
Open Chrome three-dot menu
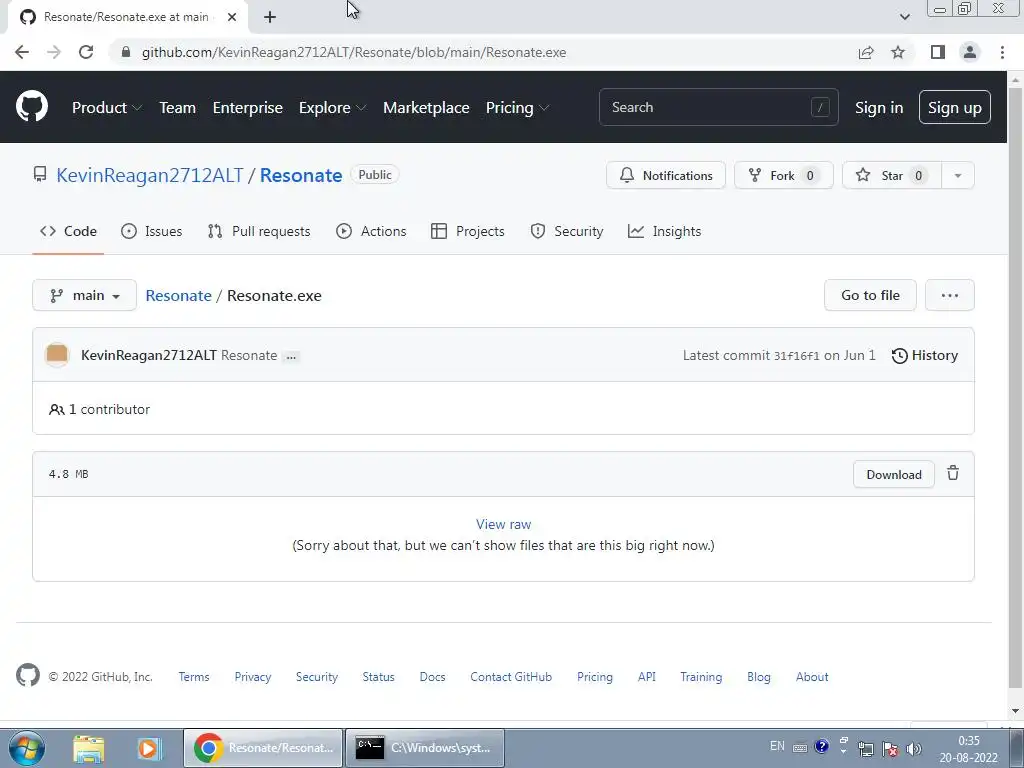(1002, 52)
